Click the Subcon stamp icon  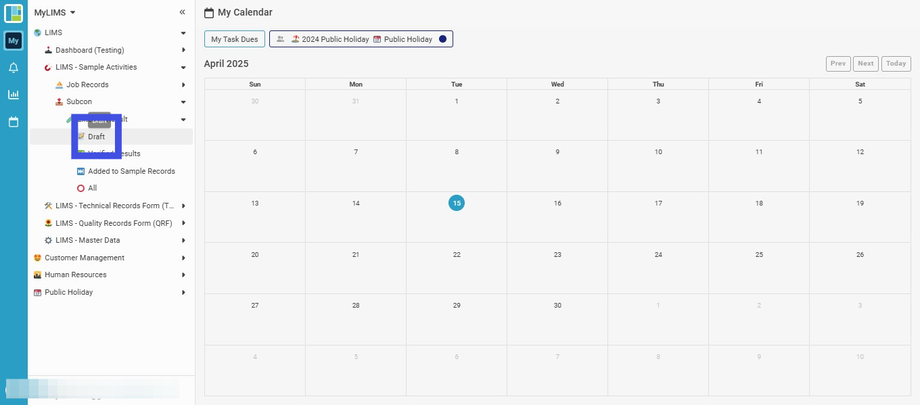[x=59, y=102]
